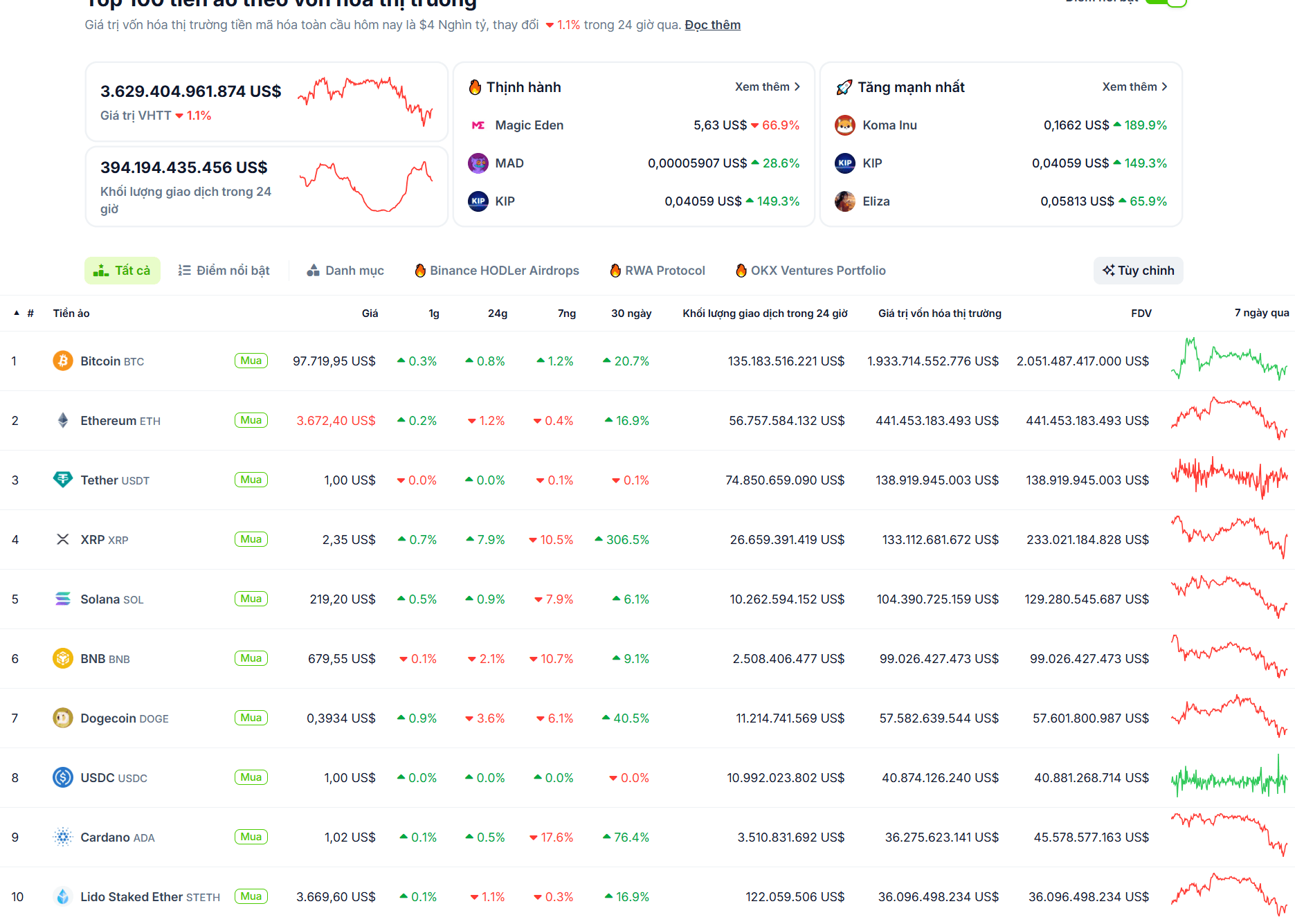
Task: Click the shapes icon on Danh mục
Action: pyautogui.click(x=314, y=271)
